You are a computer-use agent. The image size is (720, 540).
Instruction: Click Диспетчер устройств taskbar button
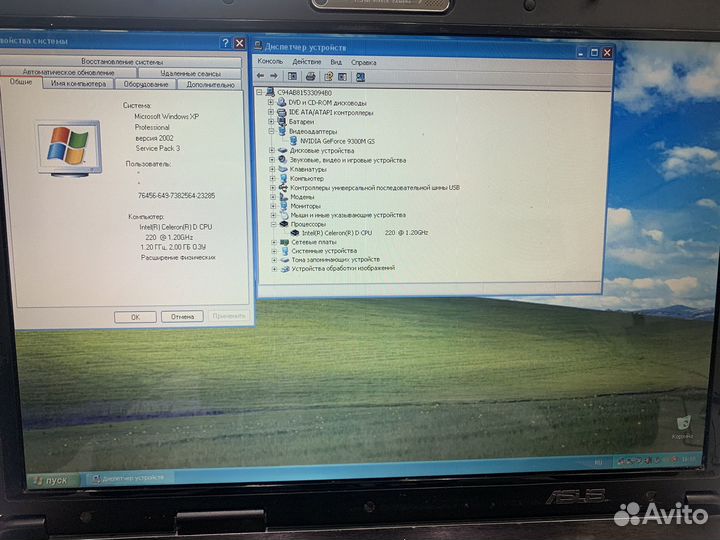(132, 478)
